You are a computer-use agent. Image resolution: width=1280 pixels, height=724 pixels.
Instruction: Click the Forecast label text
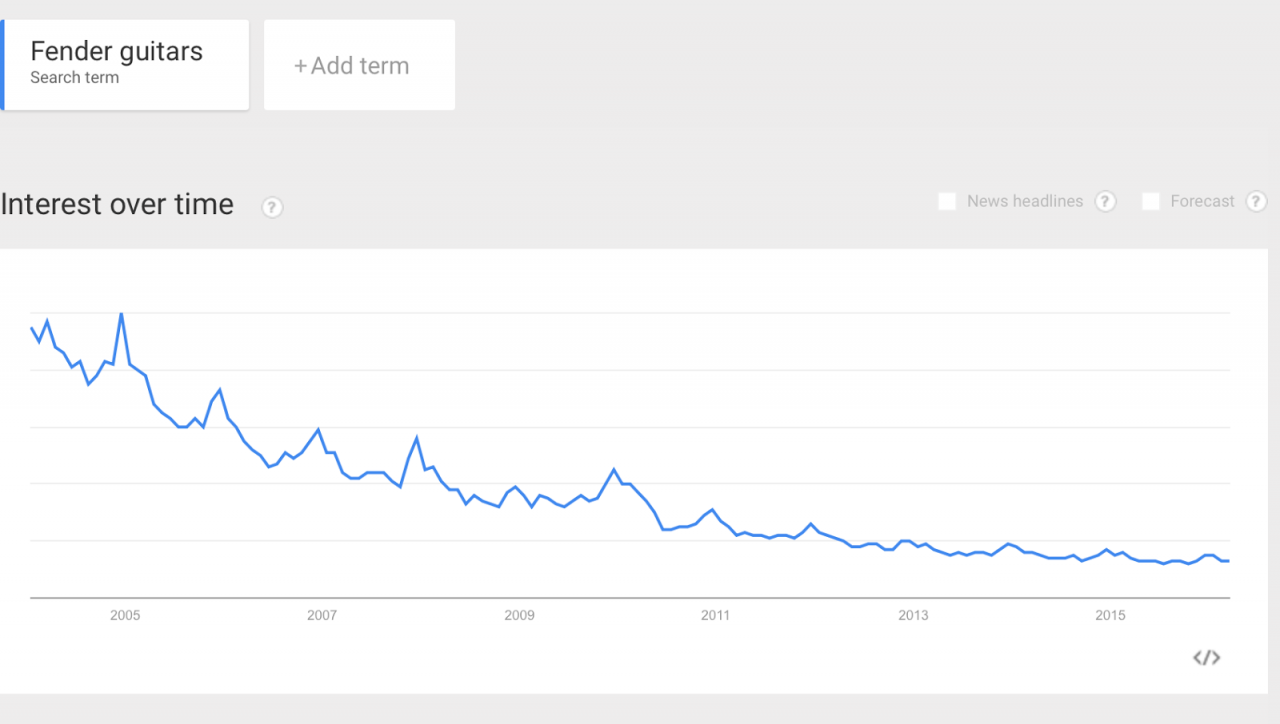[x=1202, y=201]
